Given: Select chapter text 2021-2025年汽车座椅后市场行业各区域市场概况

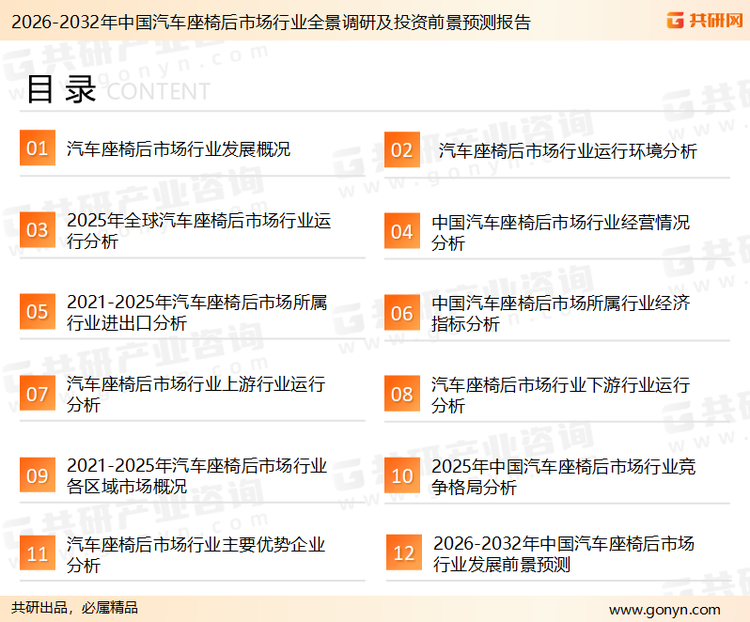Looking at the screenshot, I should pos(197,476).
